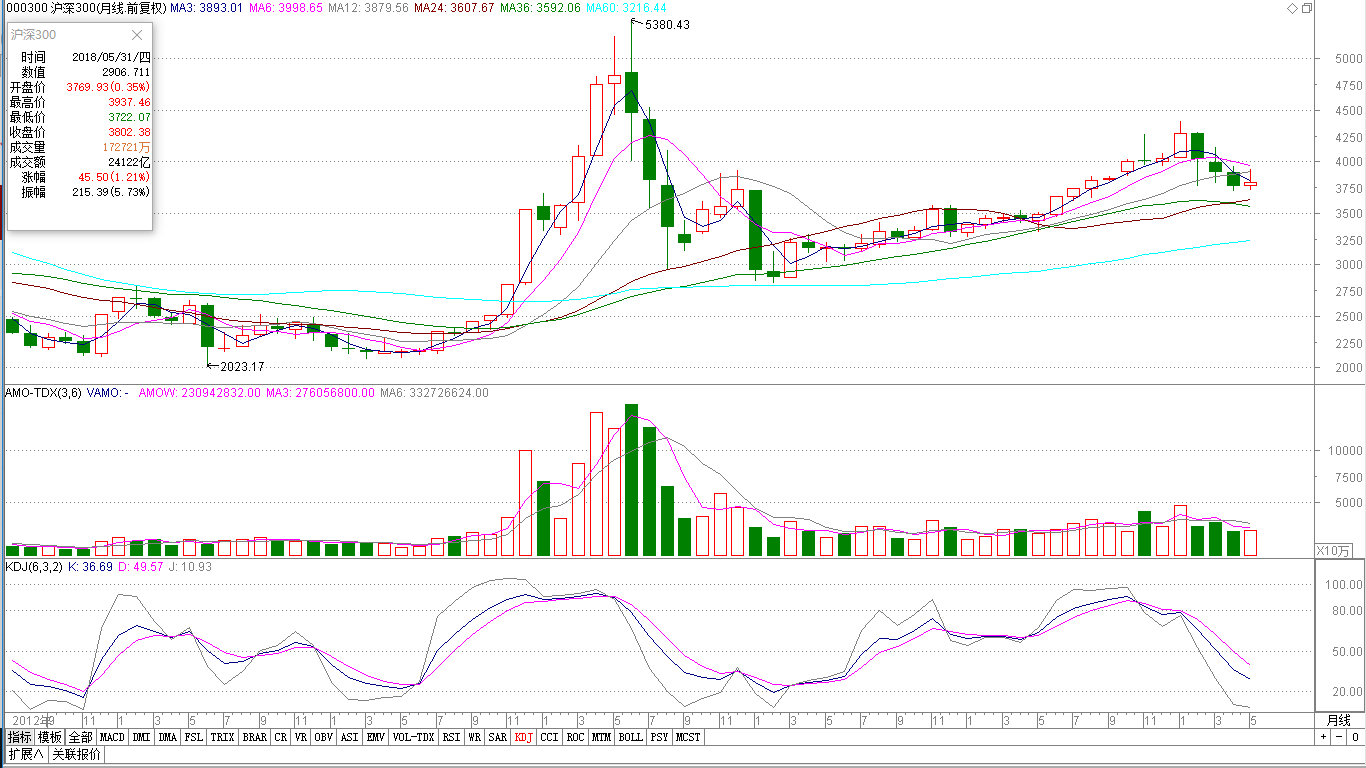This screenshot has width=1366, height=768.
Task: Click the 5380.43 high price label
Action: (x=667, y=25)
